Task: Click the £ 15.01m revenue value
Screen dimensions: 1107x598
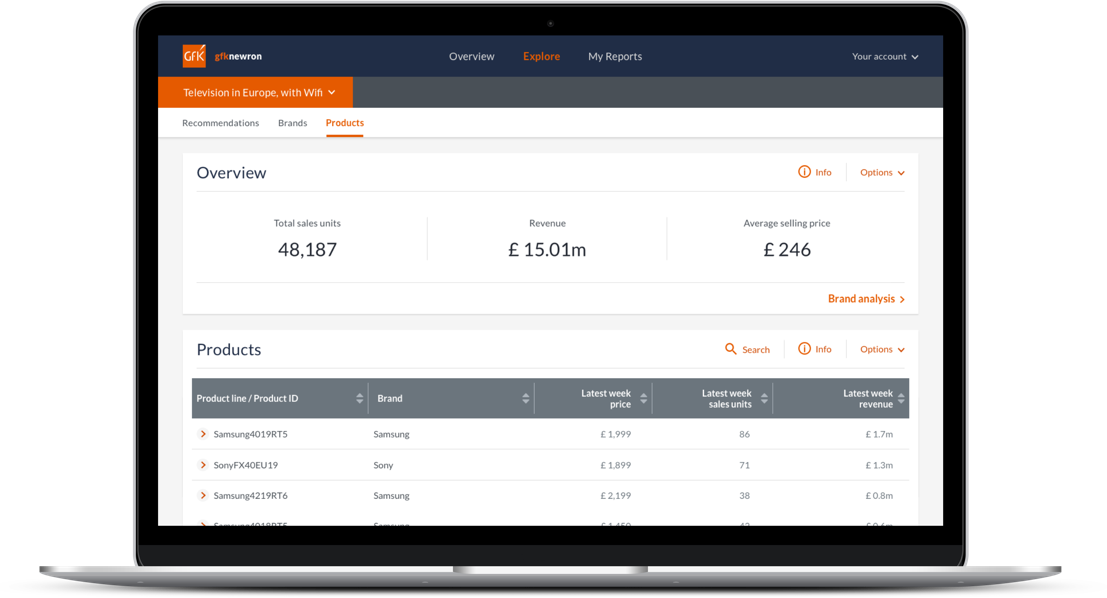Action: (x=547, y=249)
